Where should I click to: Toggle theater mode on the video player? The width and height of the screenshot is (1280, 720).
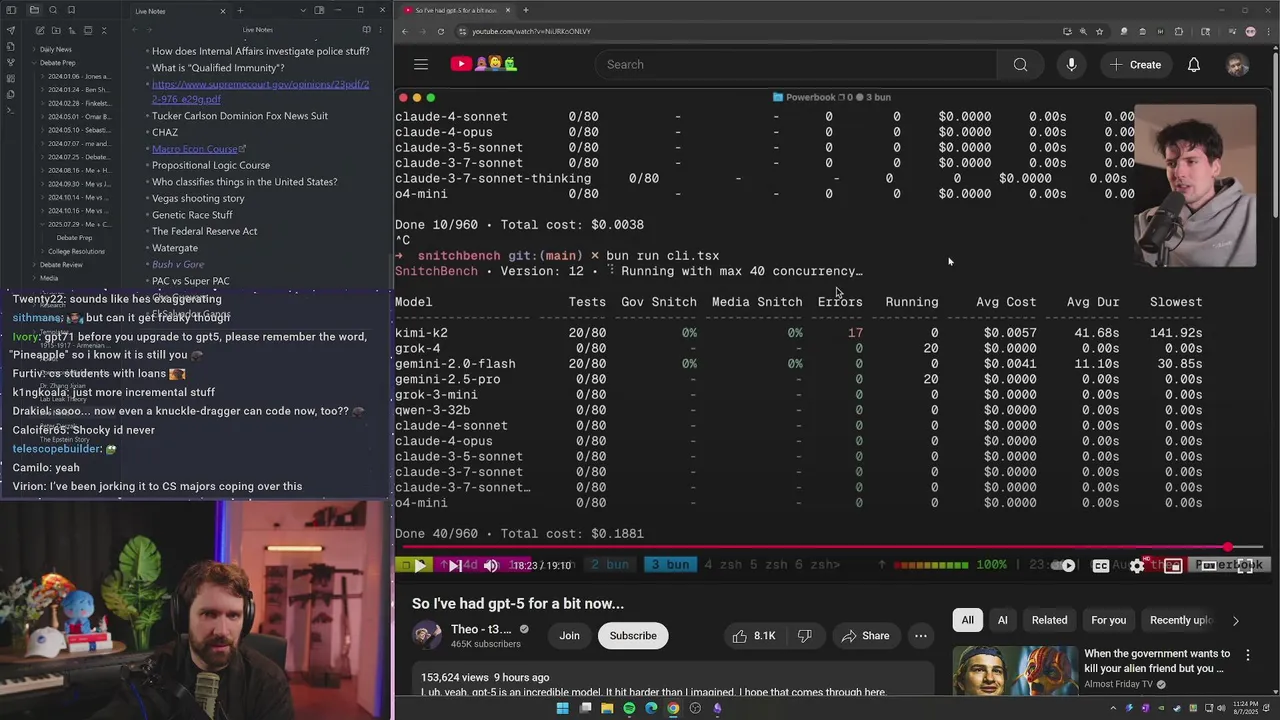1209,566
